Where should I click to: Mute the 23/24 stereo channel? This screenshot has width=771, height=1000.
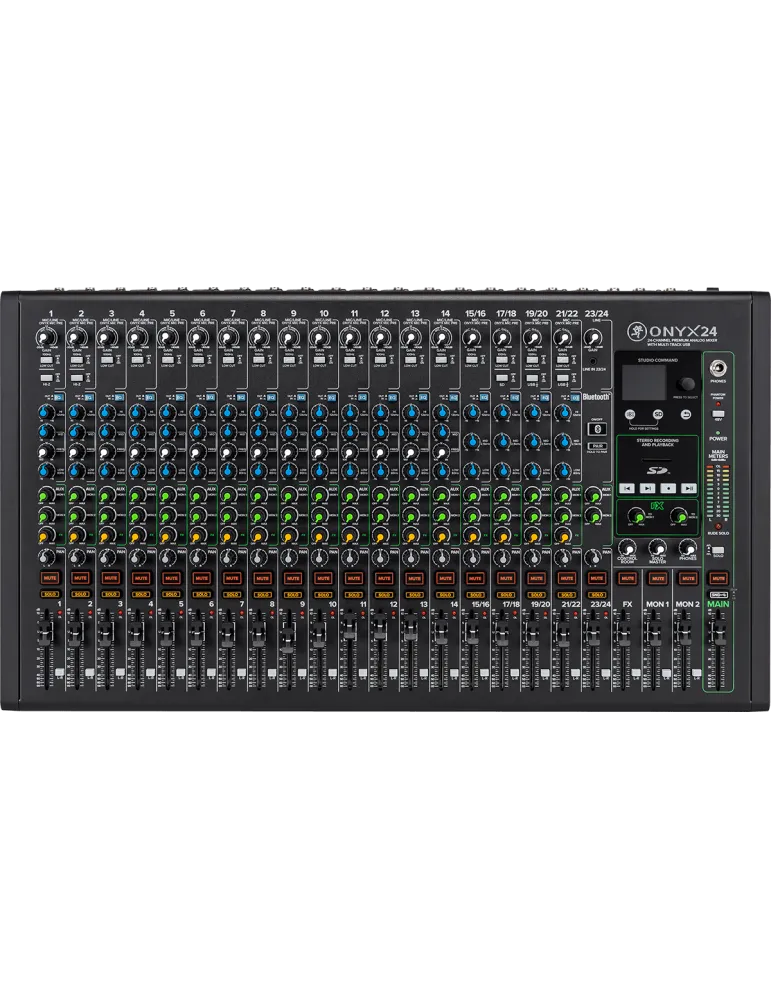click(596, 578)
